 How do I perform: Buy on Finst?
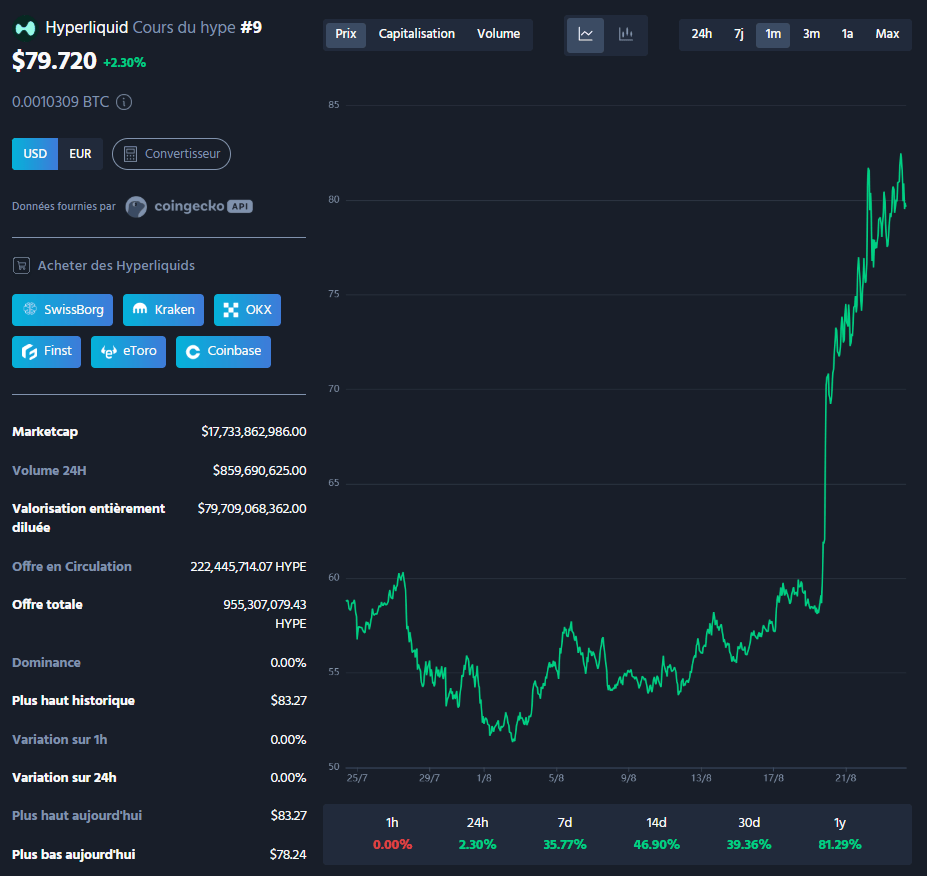point(47,352)
